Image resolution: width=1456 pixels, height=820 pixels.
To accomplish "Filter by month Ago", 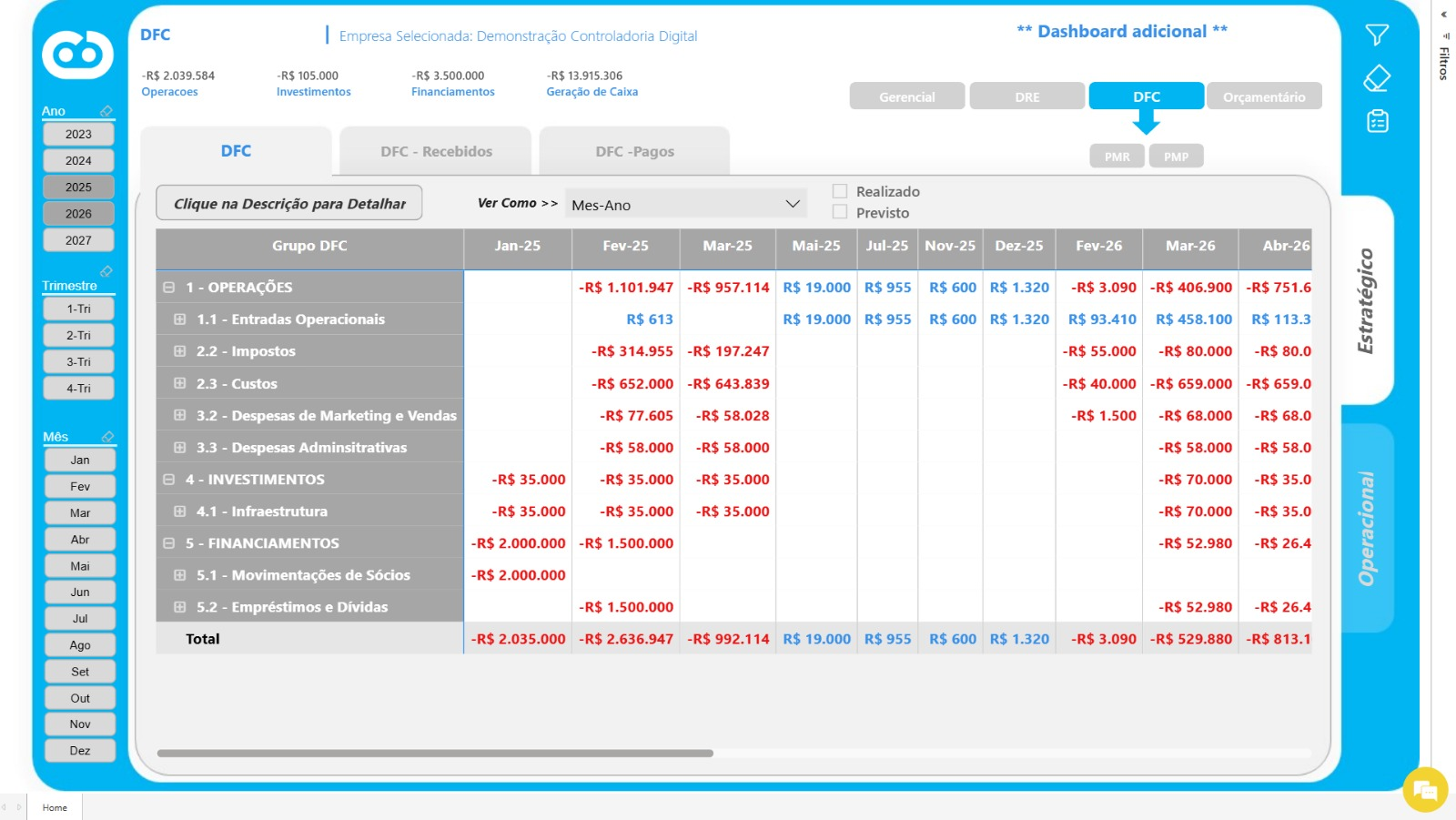I will 80,644.
